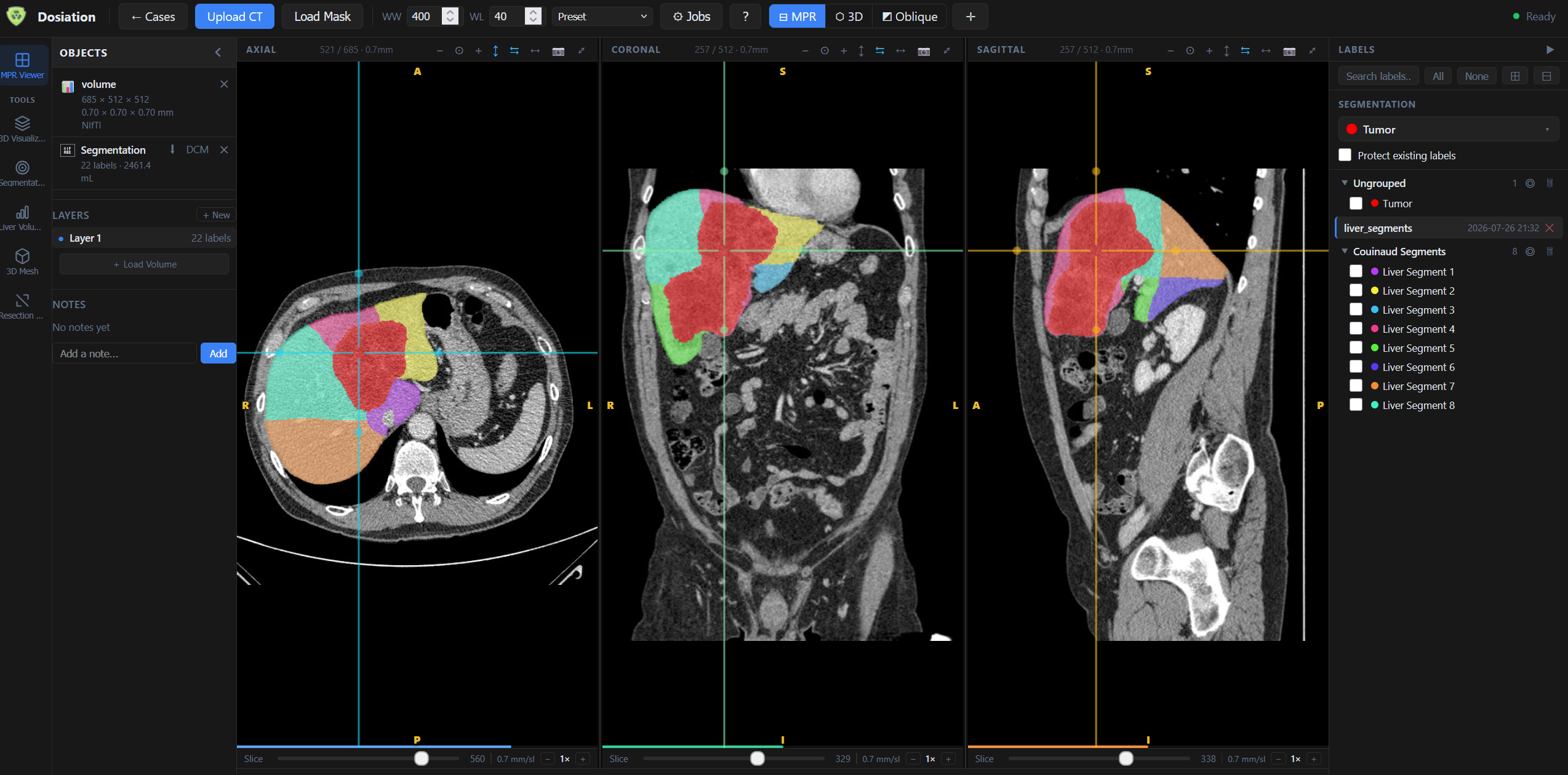Zoom out in the Axial view

tap(439, 50)
